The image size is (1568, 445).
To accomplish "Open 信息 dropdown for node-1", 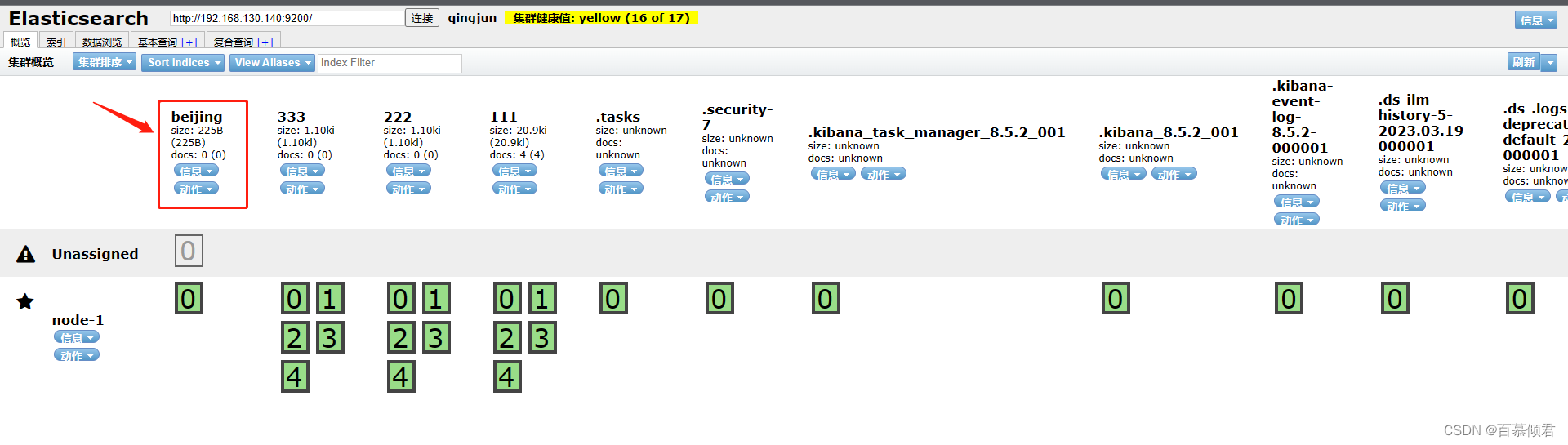I will pos(77,337).
